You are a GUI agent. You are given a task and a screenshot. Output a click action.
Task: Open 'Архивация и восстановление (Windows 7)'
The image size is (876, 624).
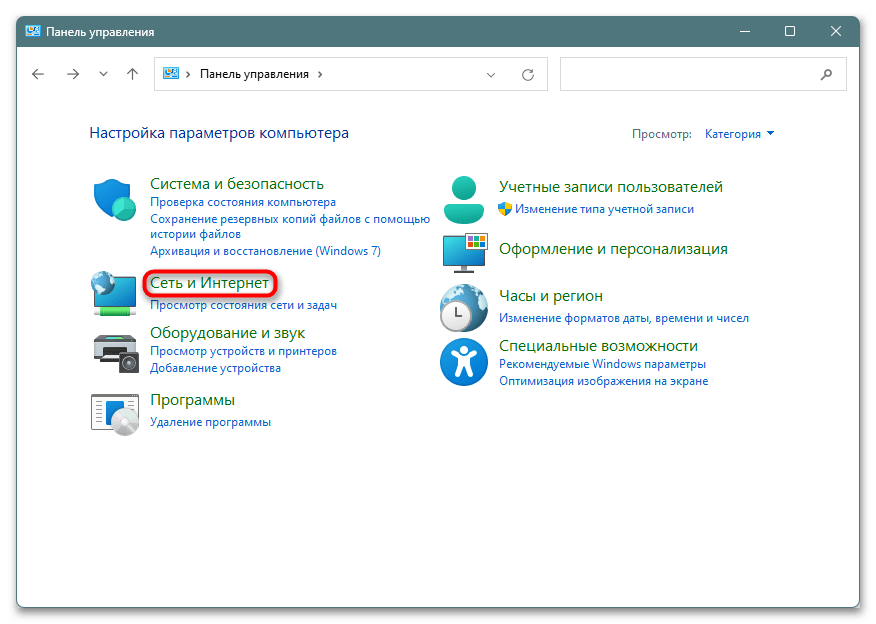[265, 251]
